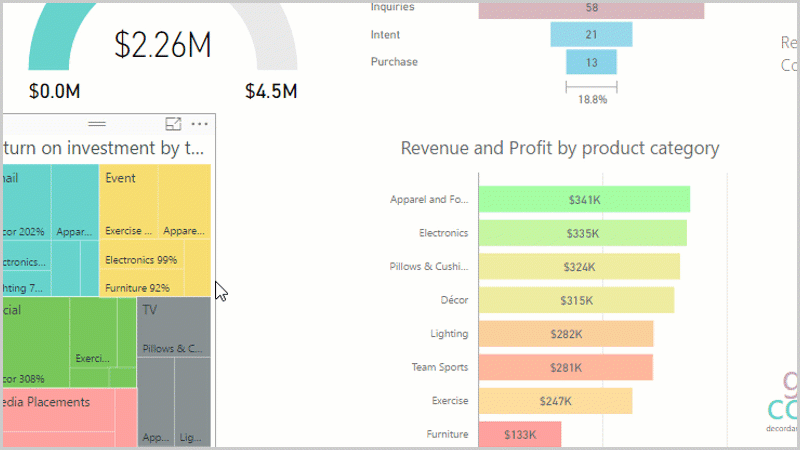This screenshot has height=450, width=800.
Task: Click the $0.0M gauge minimum label
Action: pyautogui.click(x=55, y=91)
